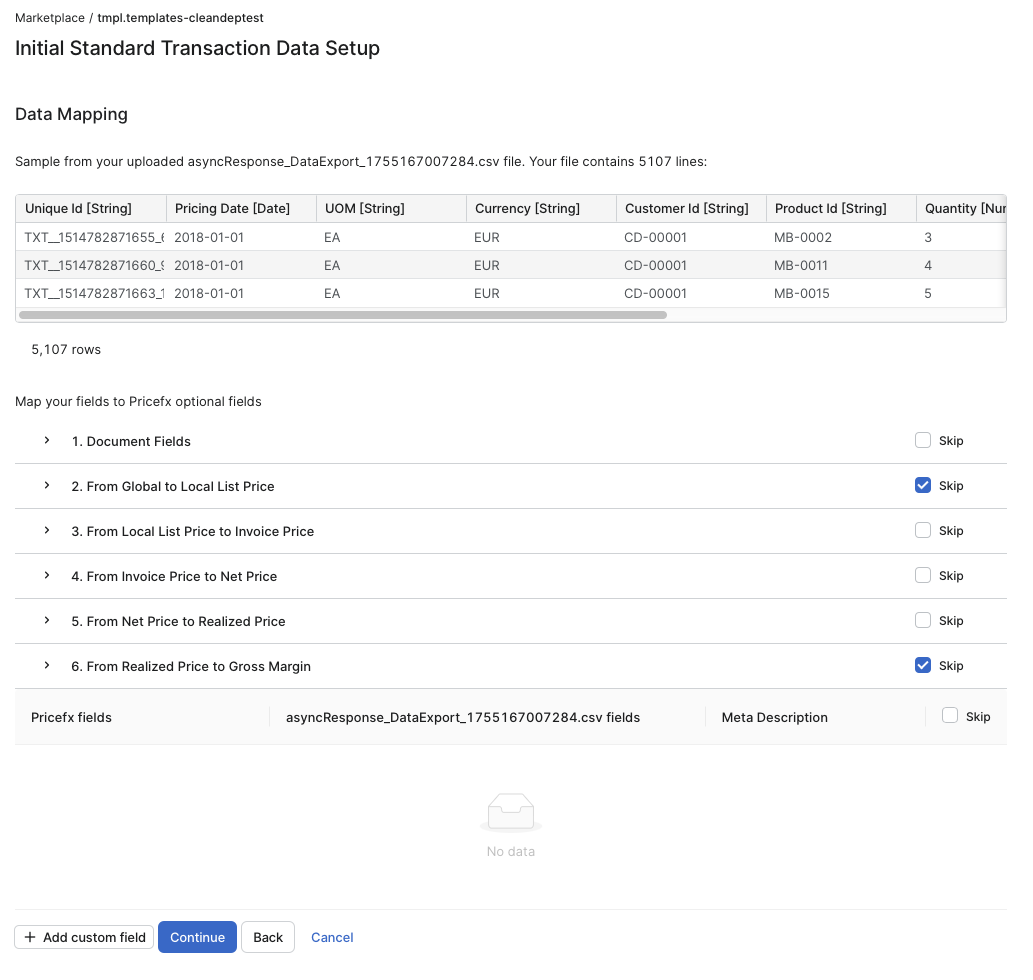The image size is (1033, 980).
Task: Click the plus icon on Add custom field
Action: (30, 938)
